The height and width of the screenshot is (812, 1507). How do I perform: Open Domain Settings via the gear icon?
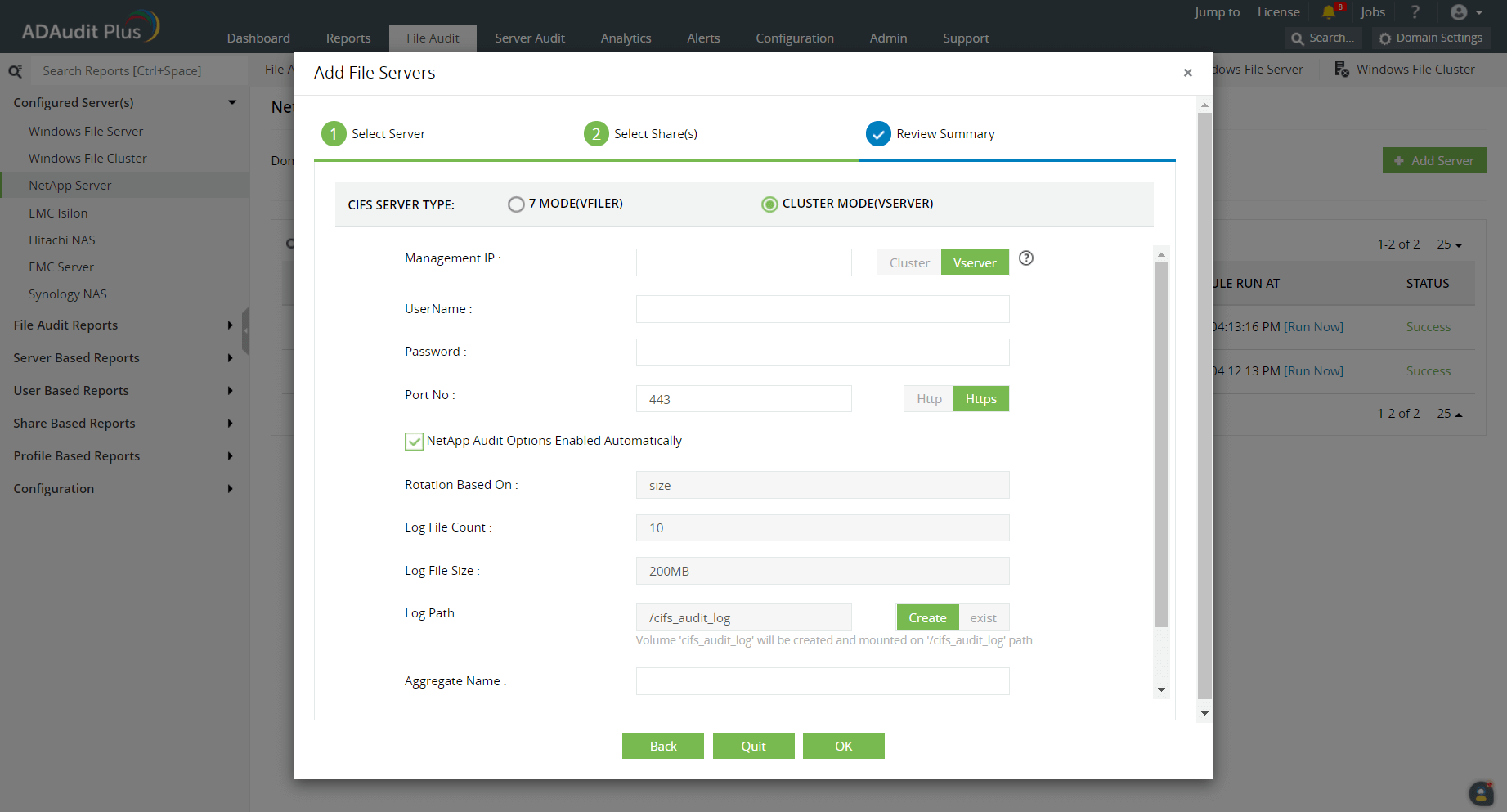coord(1431,38)
